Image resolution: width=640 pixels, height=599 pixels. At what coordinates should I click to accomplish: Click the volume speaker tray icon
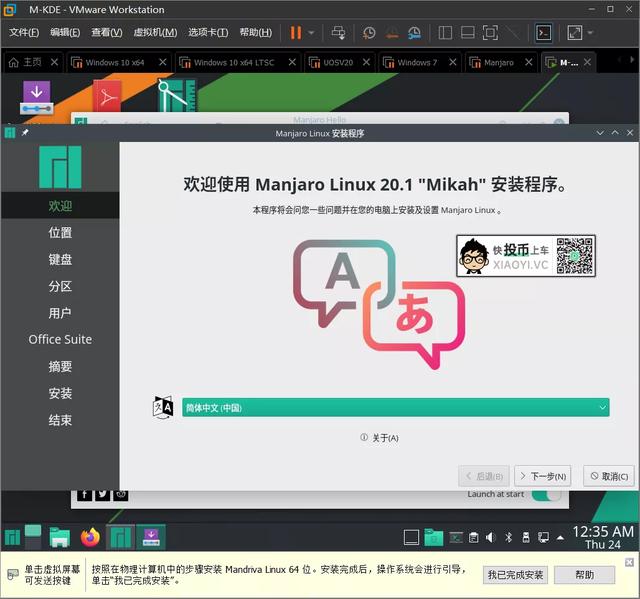pyautogui.click(x=490, y=537)
